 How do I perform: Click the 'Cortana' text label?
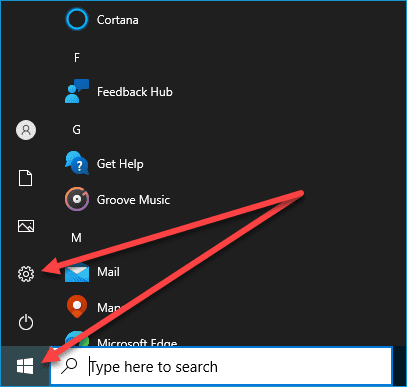pos(118,20)
